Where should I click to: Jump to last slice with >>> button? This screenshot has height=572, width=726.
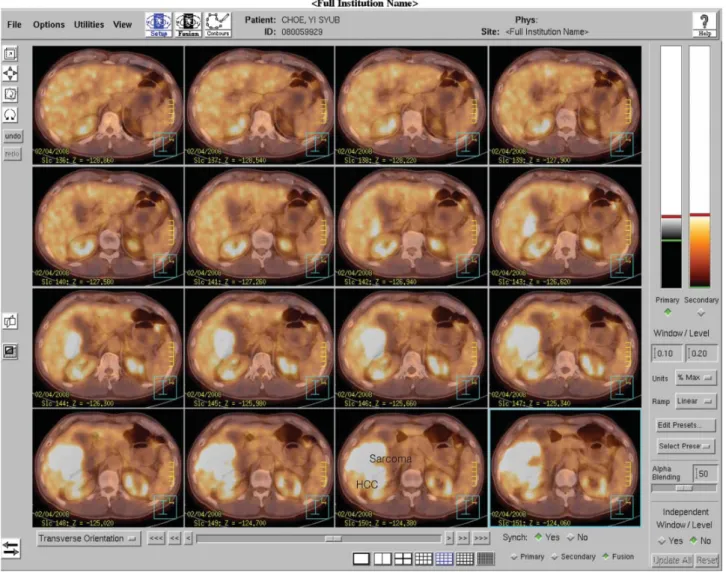(x=481, y=538)
